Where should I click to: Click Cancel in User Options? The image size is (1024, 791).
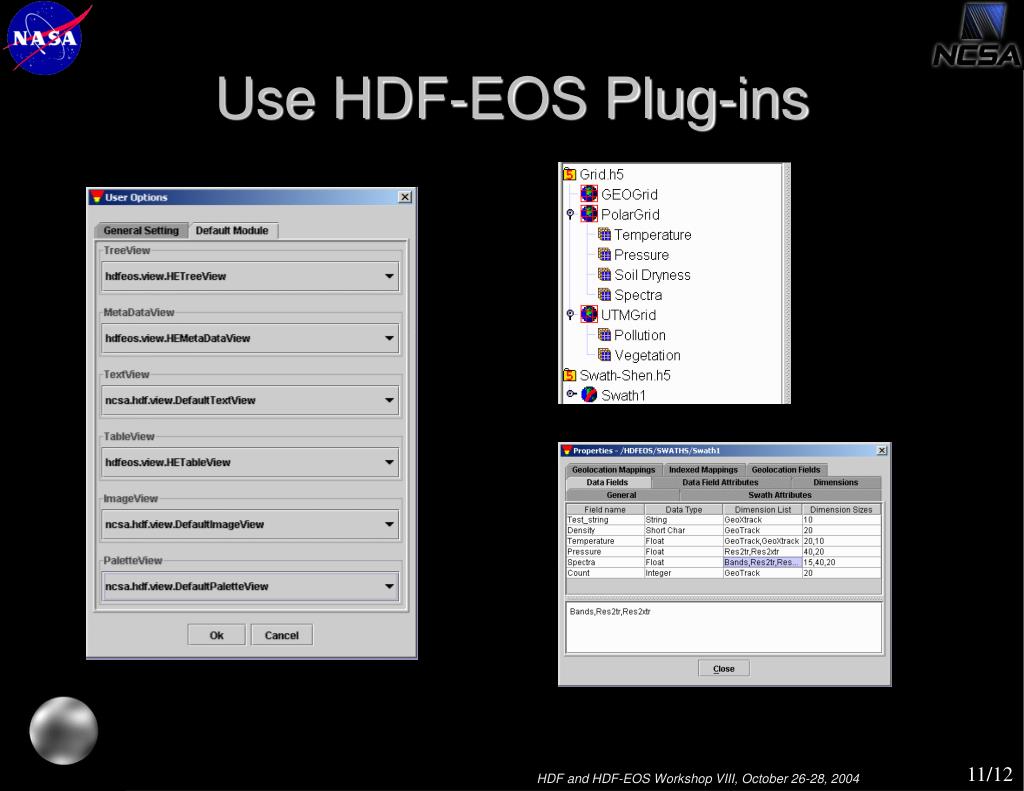tap(281, 635)
